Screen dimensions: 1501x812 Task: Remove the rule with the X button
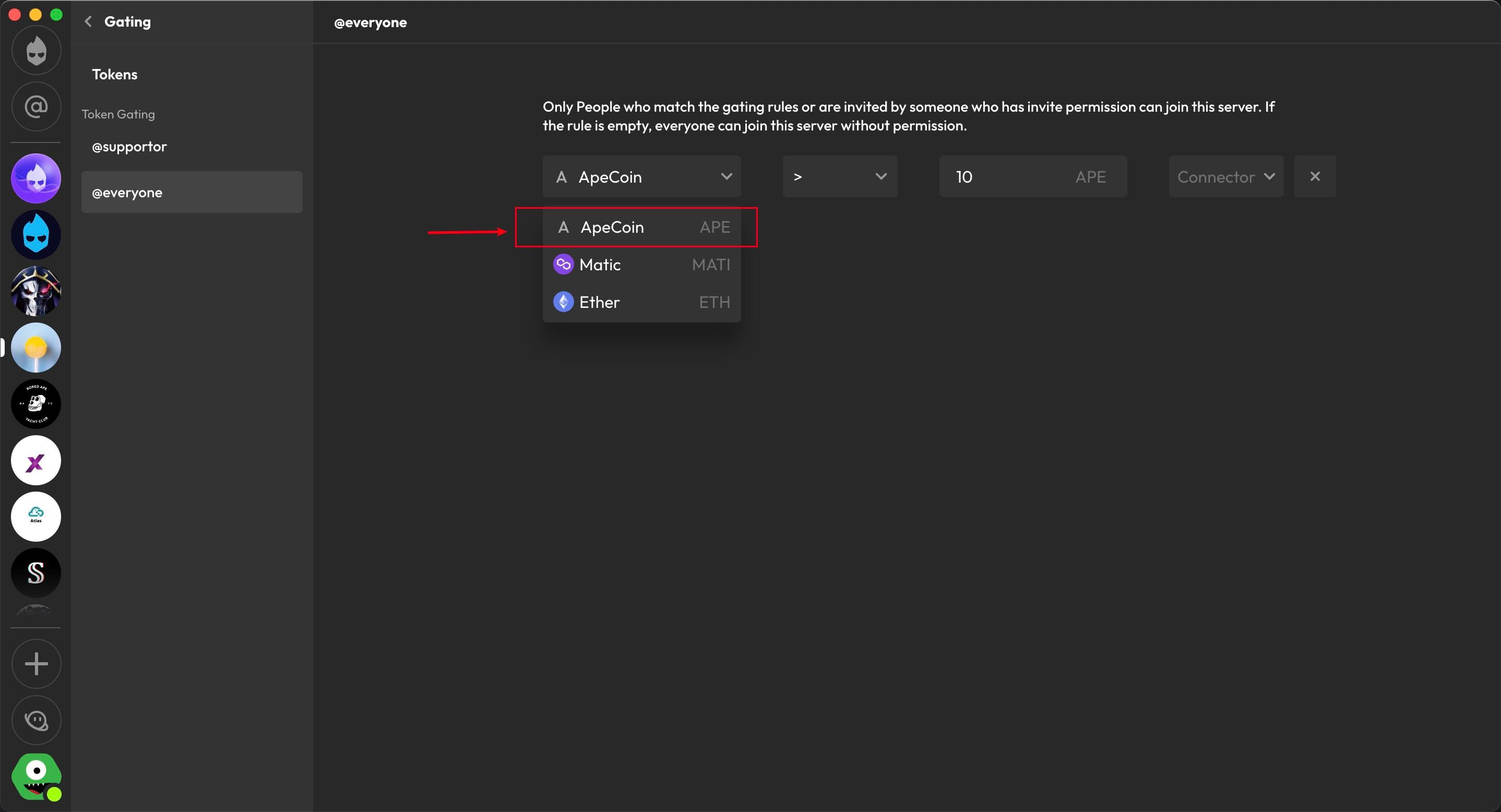point(1315,176)
